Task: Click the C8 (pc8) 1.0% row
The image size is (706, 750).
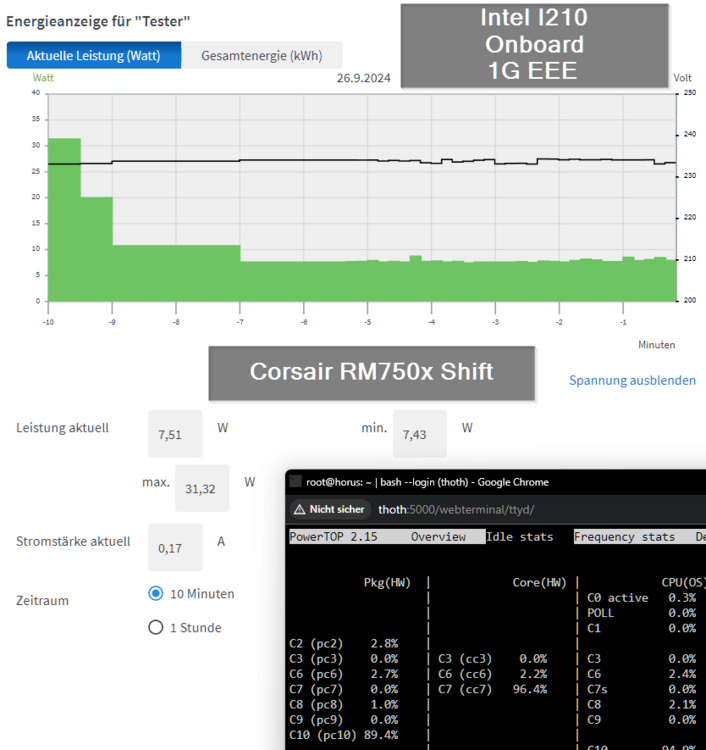Action: [x=343, y=705]
